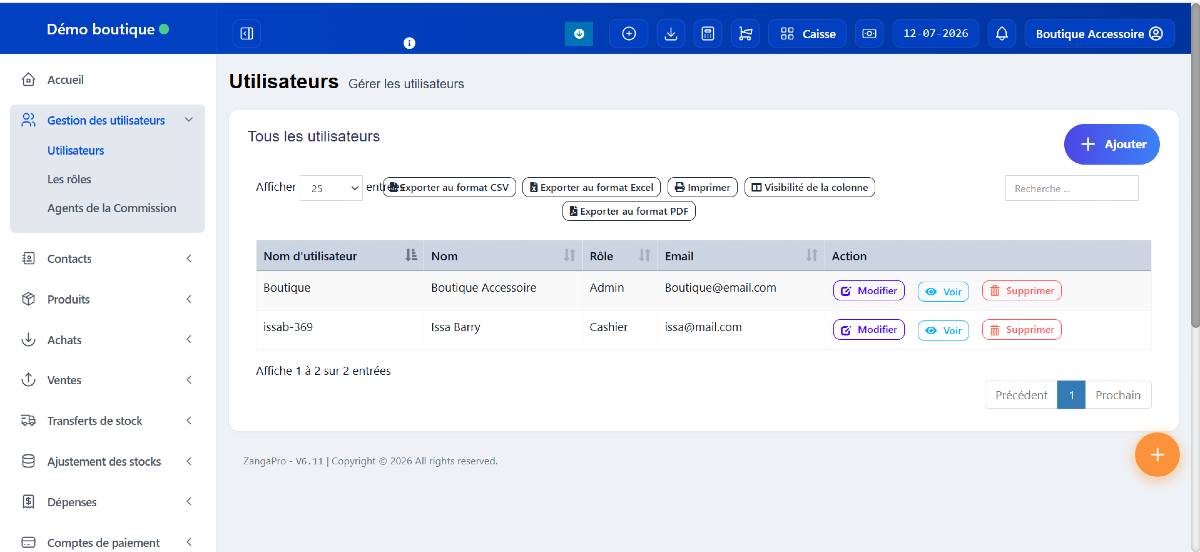Click the Dépenses dollar icon
This screenshot has height=552, width=1200.
(29, 501)
